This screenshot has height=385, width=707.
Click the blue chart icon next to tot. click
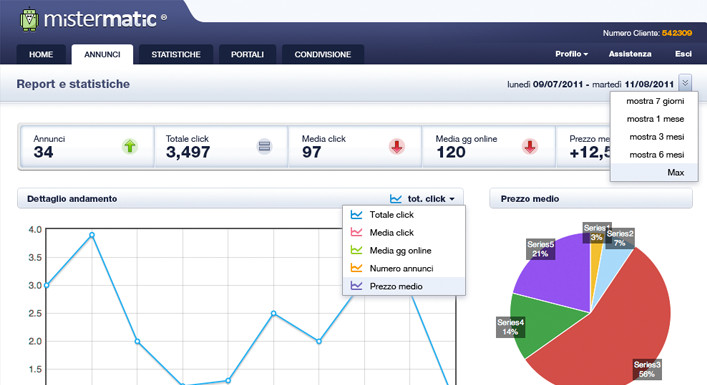(x=396, y=199)
